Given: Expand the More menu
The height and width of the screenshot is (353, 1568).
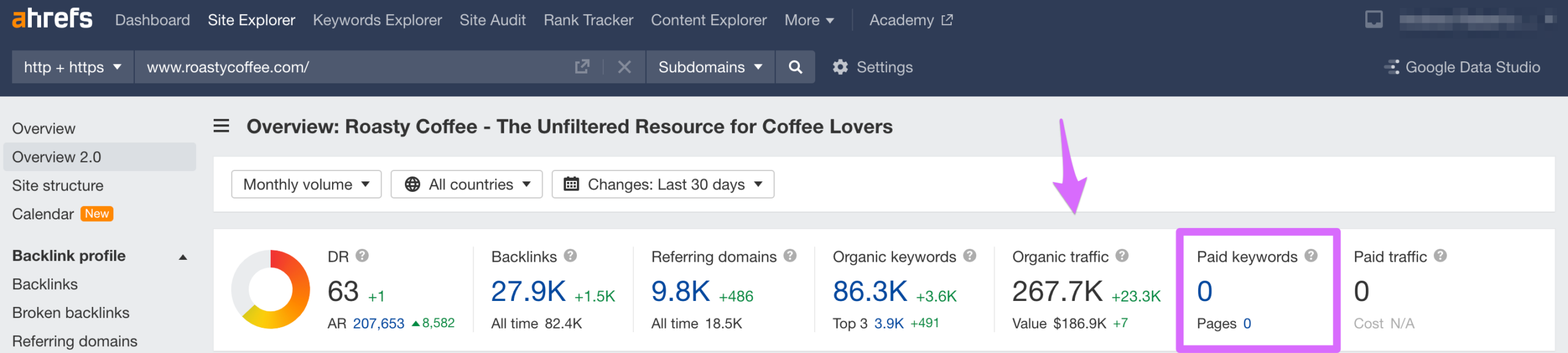Looking at the screenshot, I should pos(809,20).
